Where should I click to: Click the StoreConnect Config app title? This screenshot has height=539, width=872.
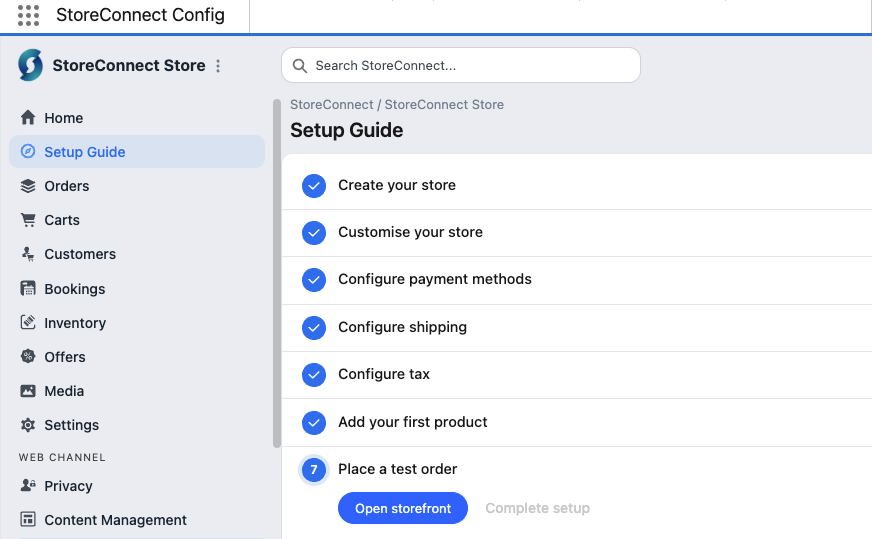[x=140, y=15]
